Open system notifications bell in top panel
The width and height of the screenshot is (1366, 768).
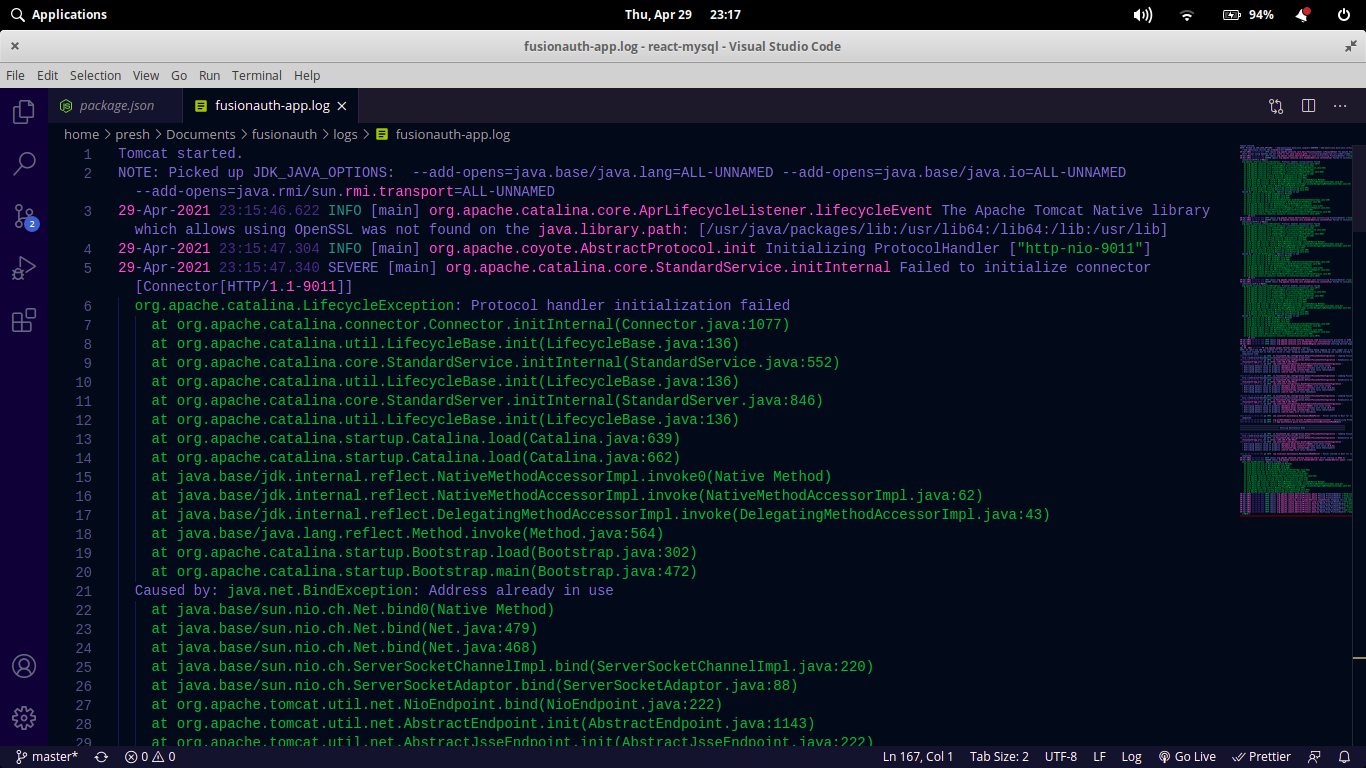(1303, 15)
